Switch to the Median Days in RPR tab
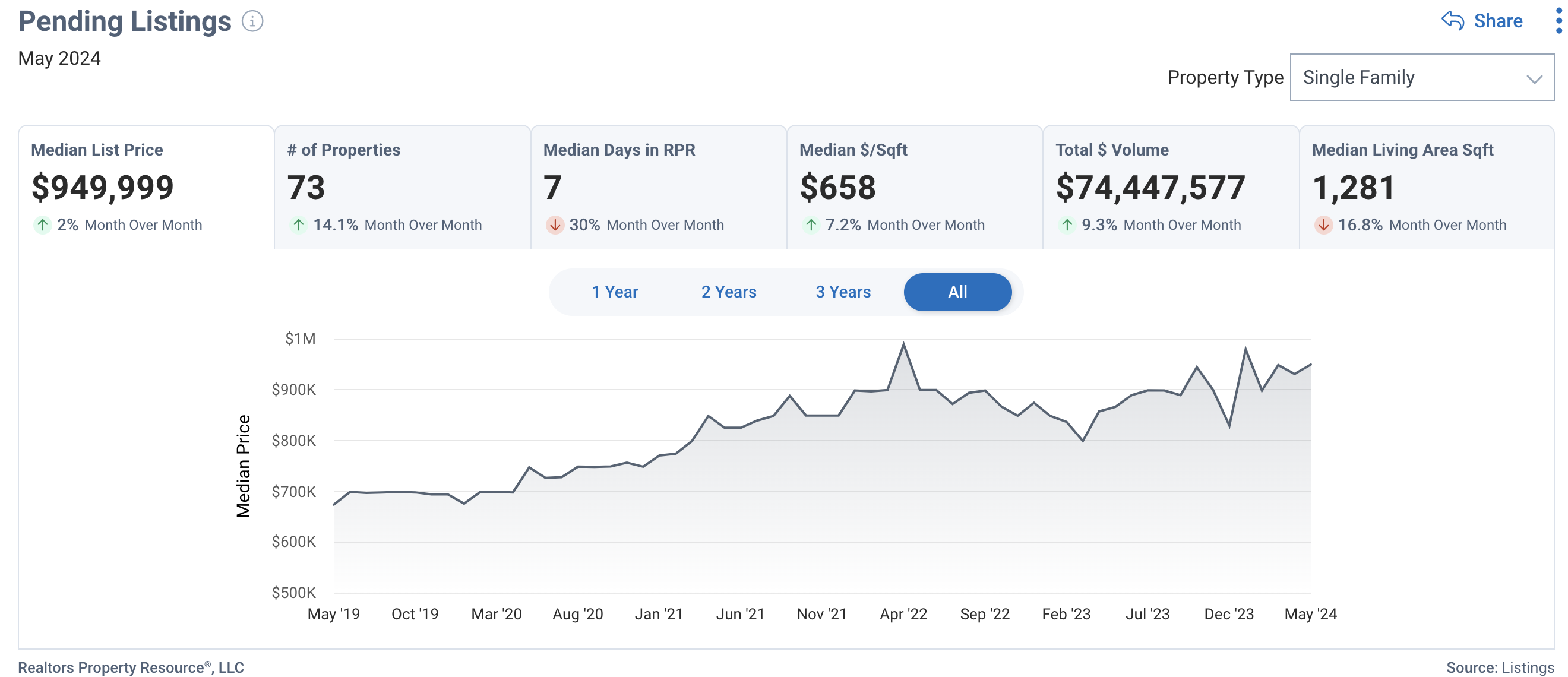 tap(658, 186)
